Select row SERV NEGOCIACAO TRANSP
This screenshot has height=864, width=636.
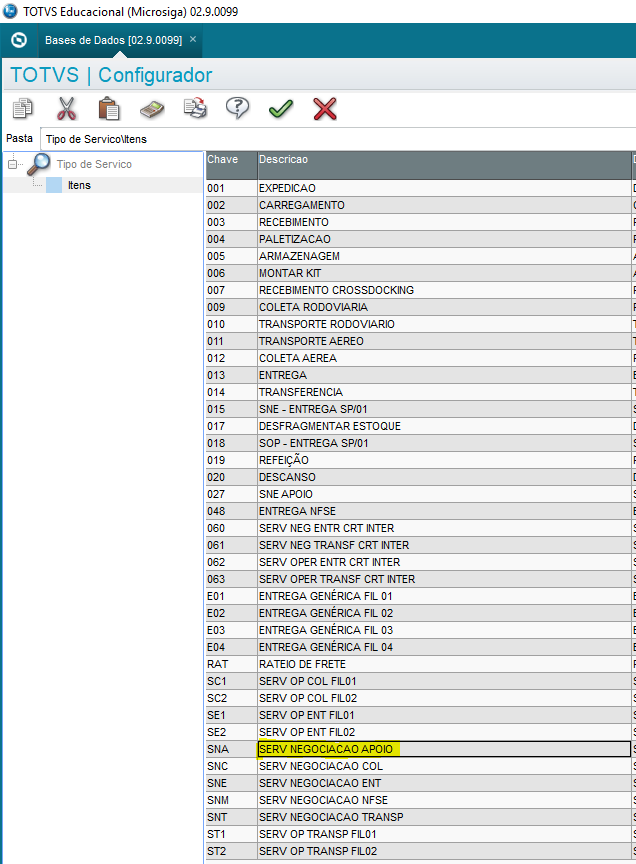coord(419,817)
